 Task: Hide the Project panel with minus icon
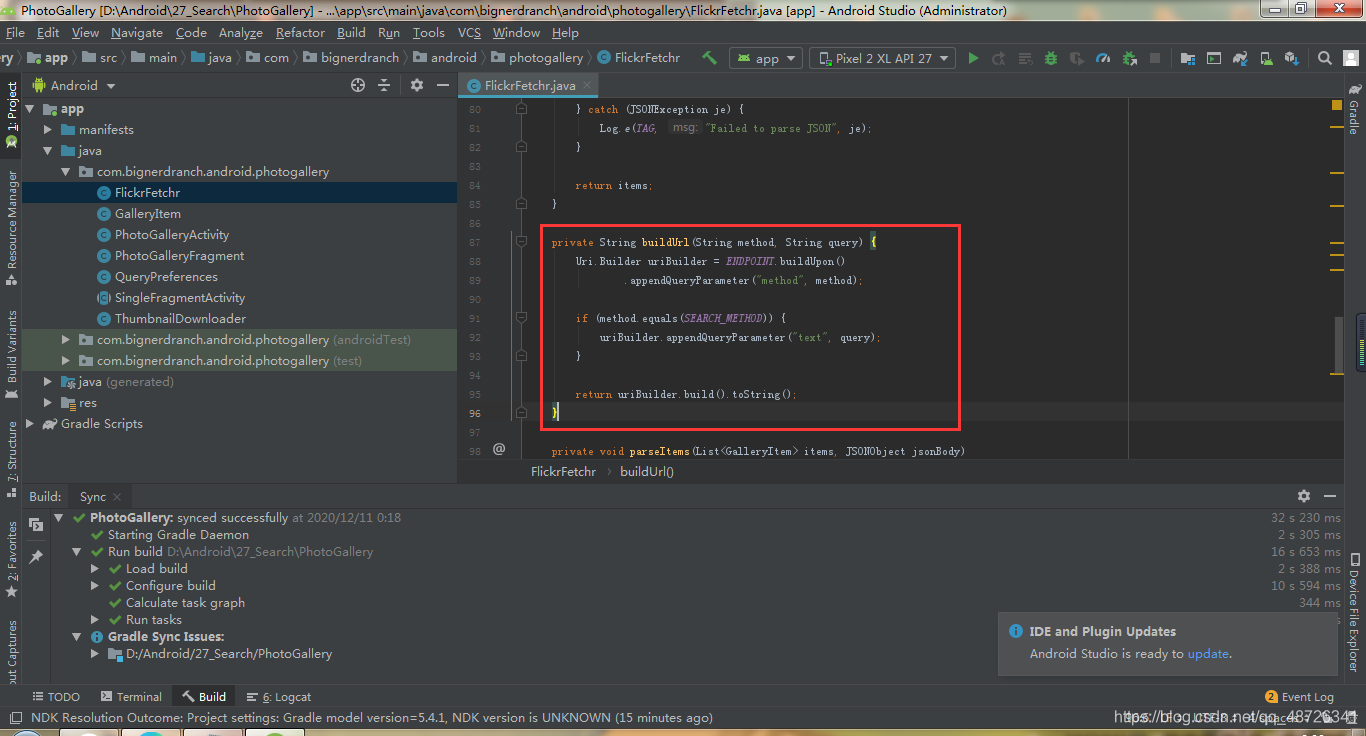click(x=443, y=85)
